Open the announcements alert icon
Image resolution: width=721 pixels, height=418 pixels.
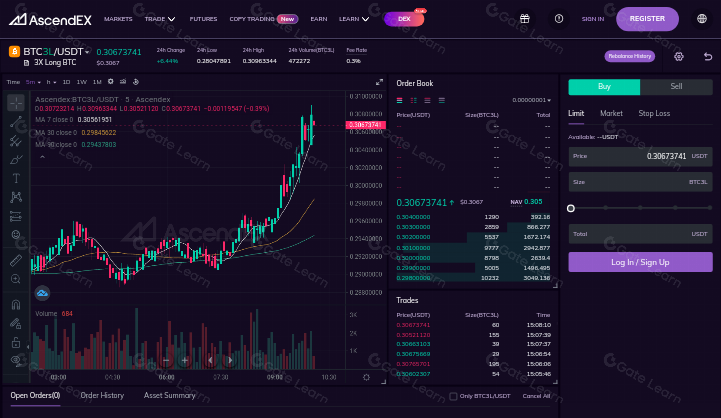coord(559,19)
